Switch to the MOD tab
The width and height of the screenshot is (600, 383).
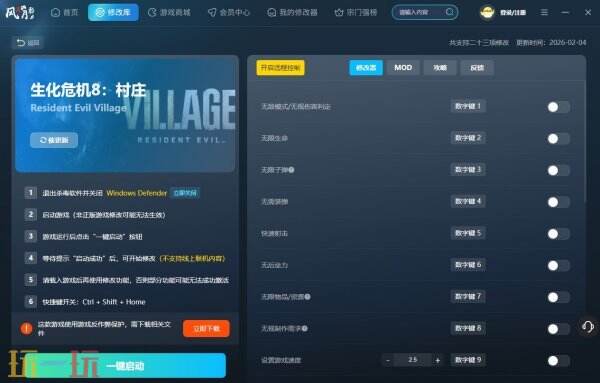point(403,68)
